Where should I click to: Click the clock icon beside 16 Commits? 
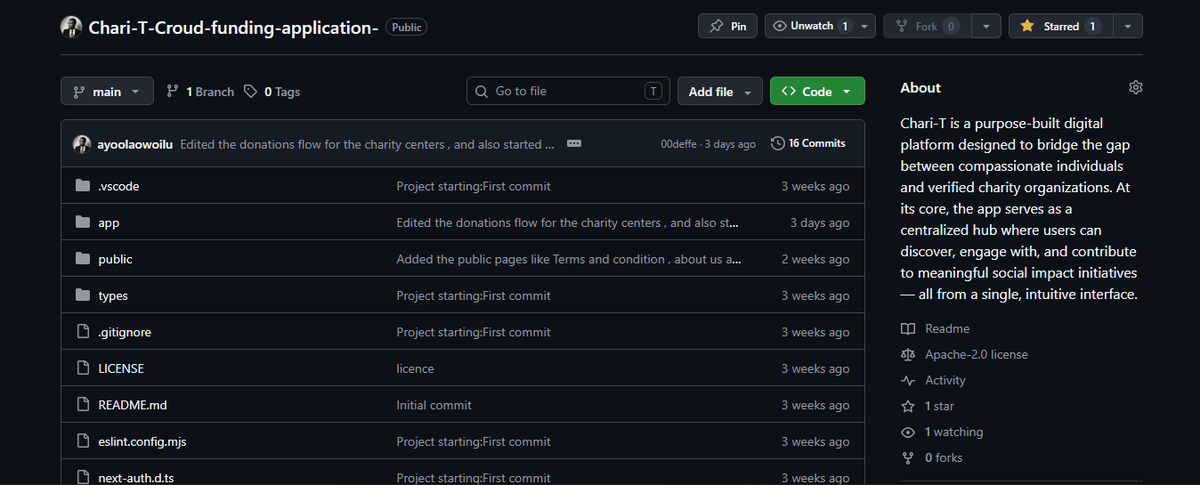pos(778,144)
